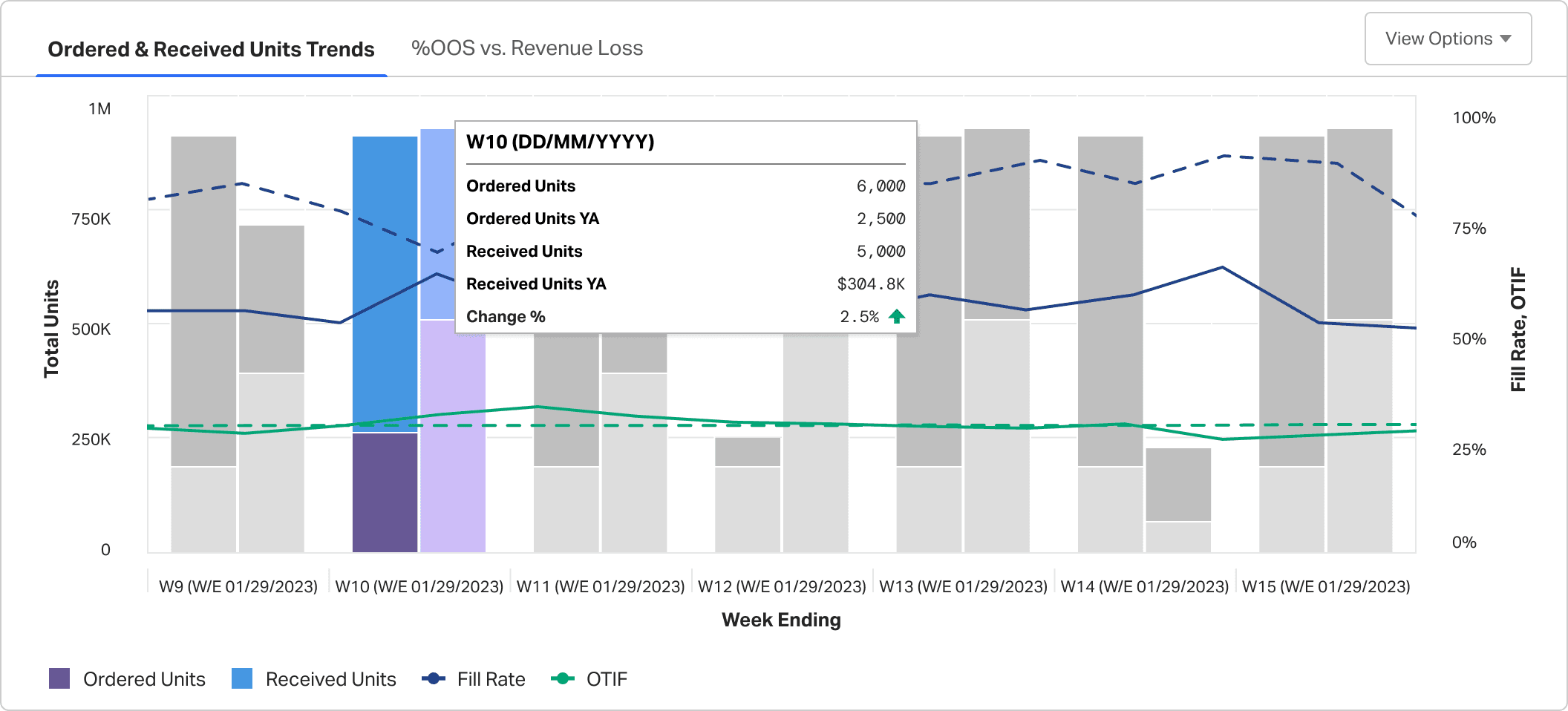
Task: Select Ordered & Received Units Trends tab
Action: [x=211, y=49]
